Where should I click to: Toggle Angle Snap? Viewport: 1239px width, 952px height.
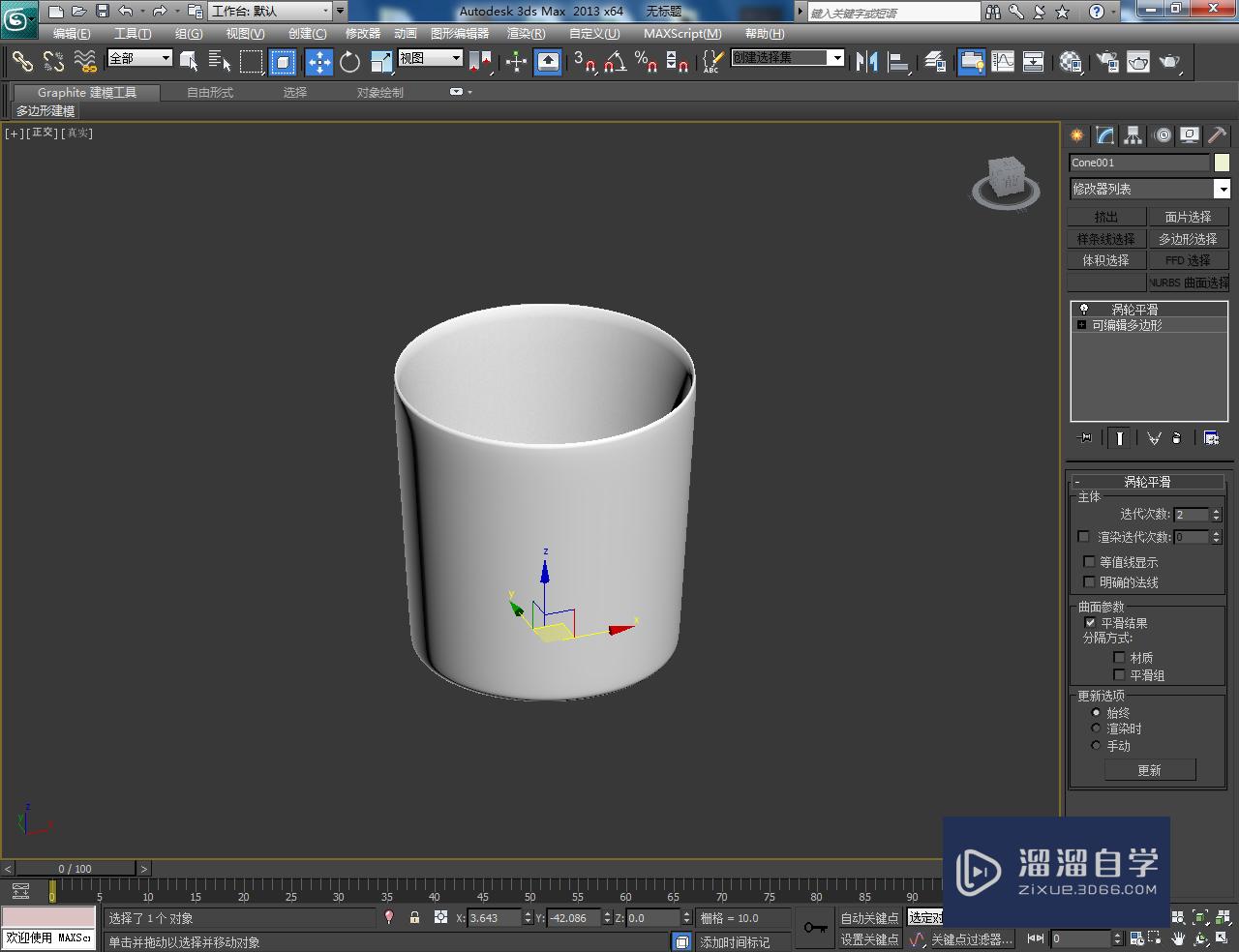[x=615, y=62]
